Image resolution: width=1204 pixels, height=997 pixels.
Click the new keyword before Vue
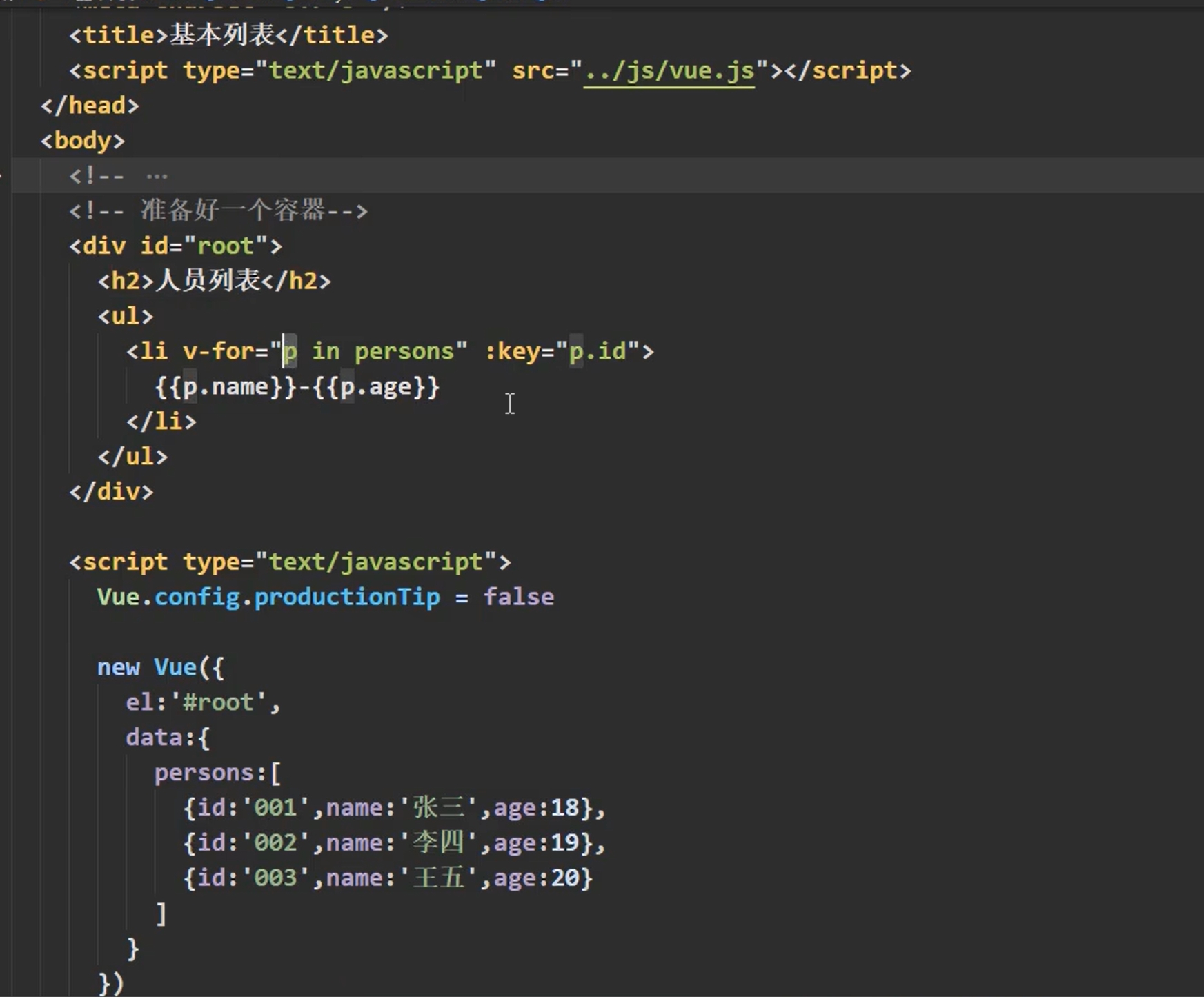(x=118, y=668)
